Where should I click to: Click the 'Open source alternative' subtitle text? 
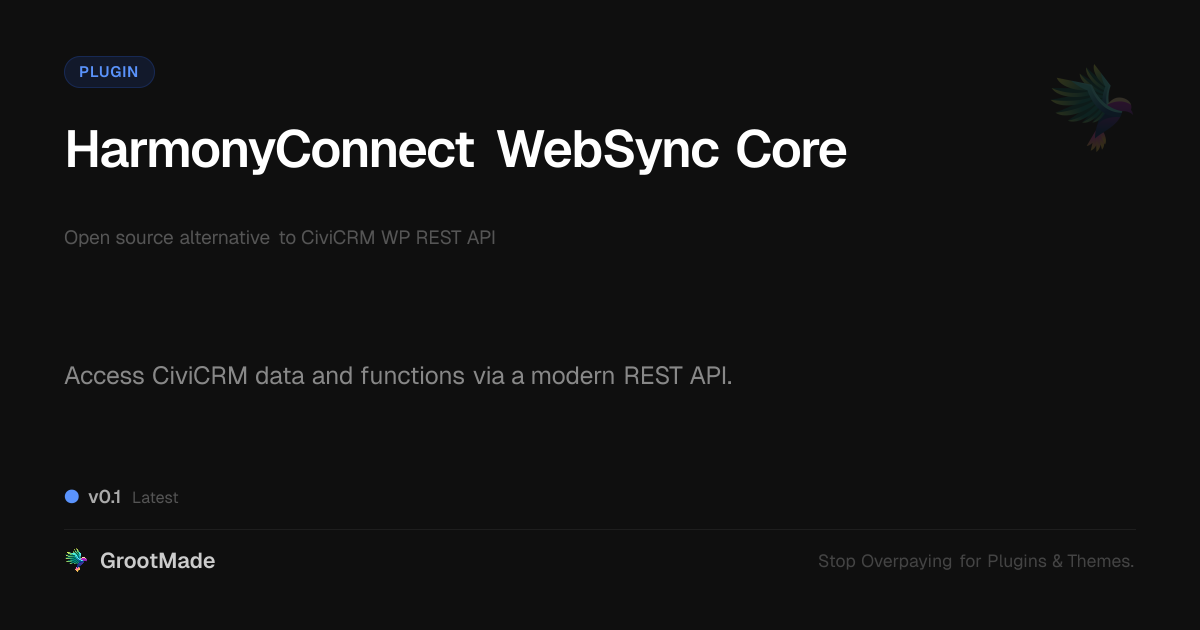pos(166,238)
